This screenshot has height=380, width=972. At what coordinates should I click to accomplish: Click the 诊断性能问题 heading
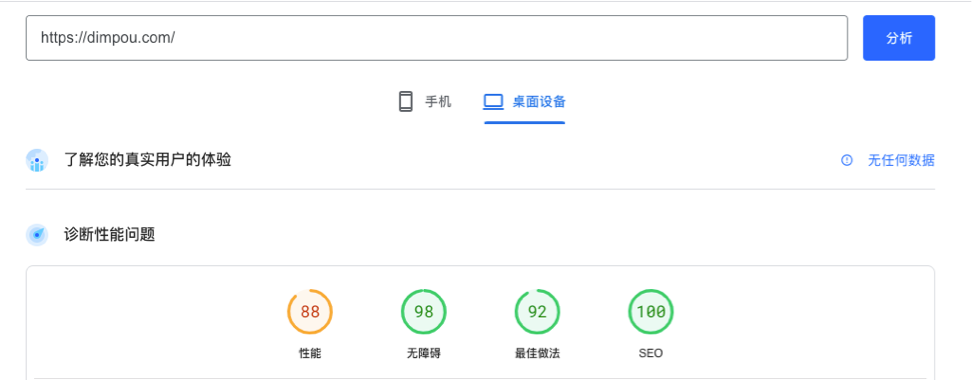(110, 235)
